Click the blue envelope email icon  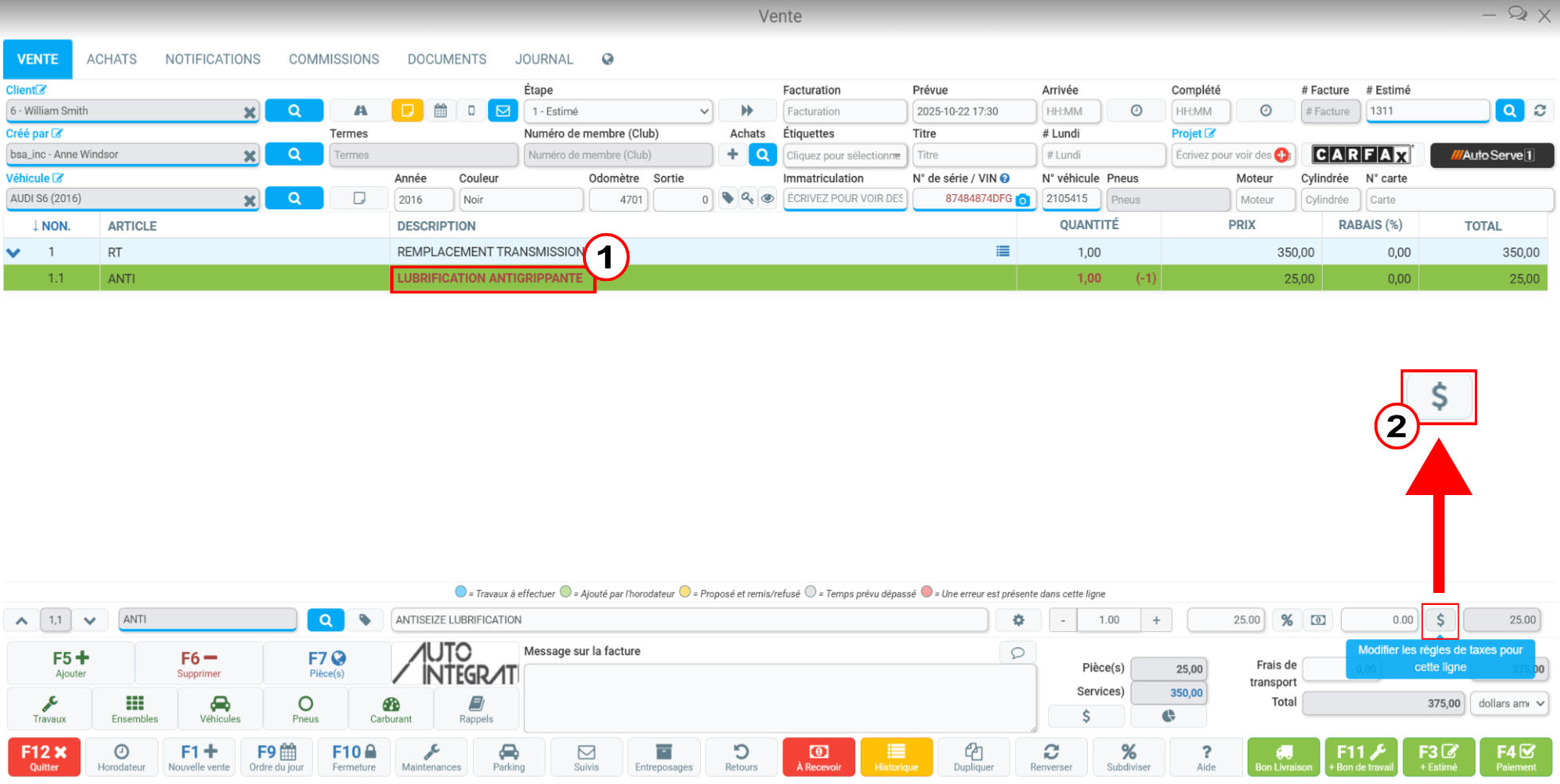502,111
